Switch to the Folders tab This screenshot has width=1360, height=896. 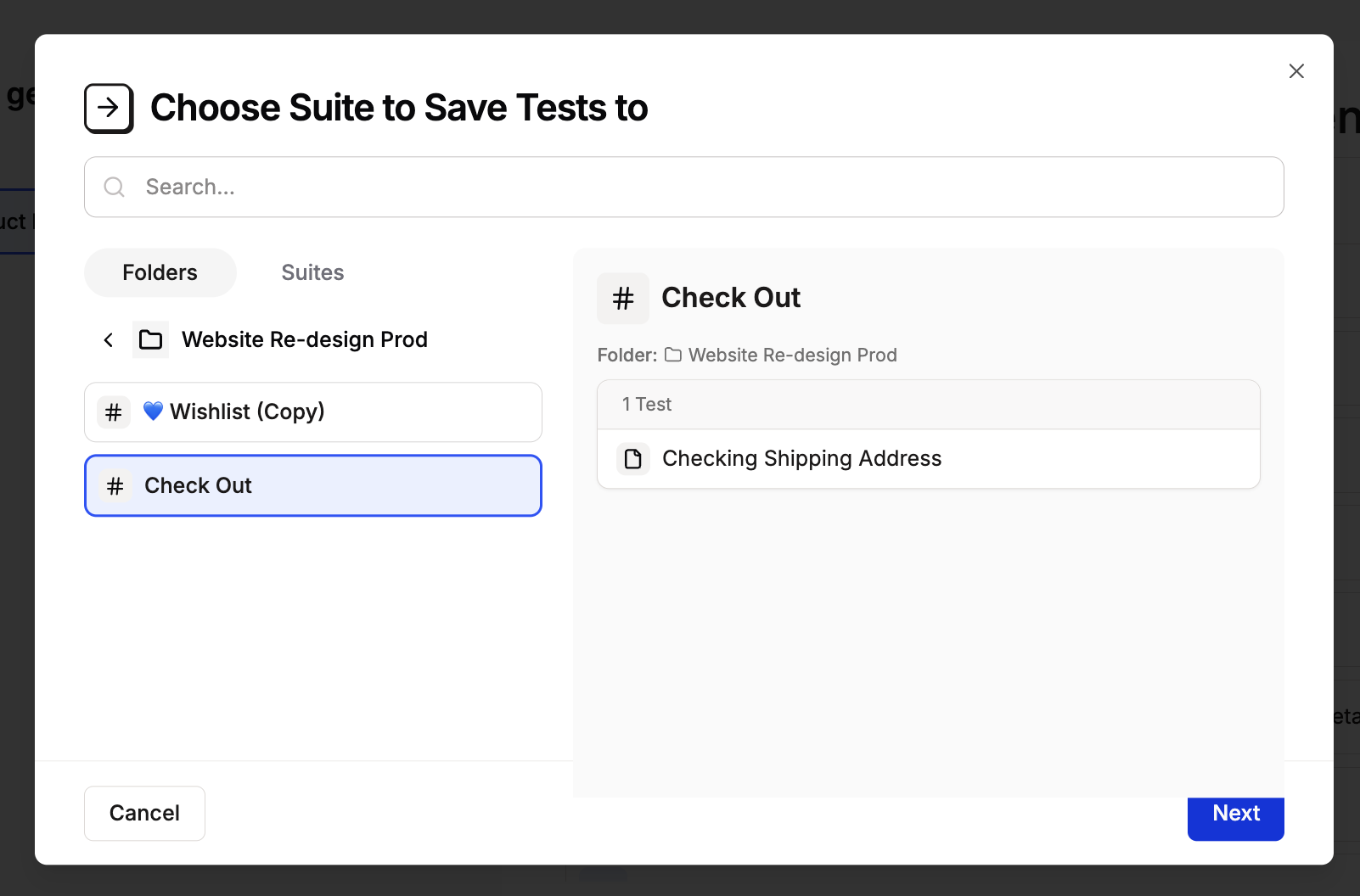click(x=160, y=272)
